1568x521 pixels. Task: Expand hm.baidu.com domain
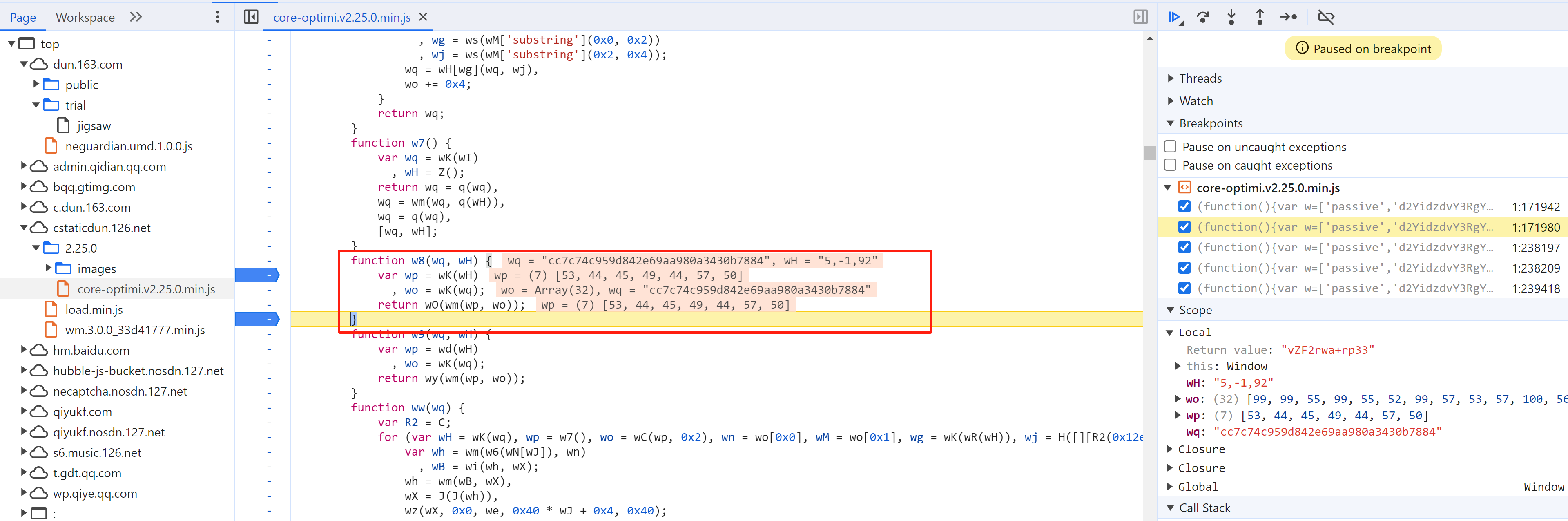[24, 349]
